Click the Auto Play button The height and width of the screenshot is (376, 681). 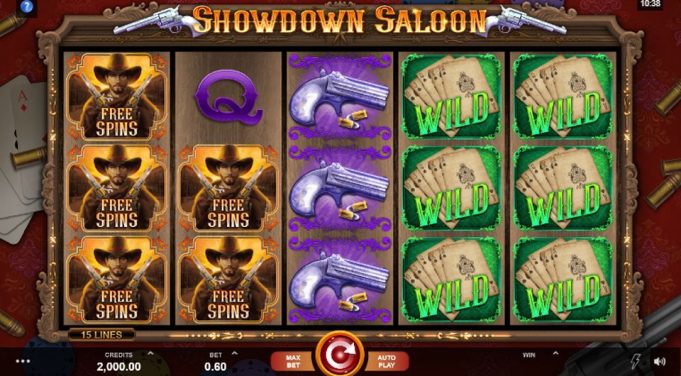click(387, 361)
